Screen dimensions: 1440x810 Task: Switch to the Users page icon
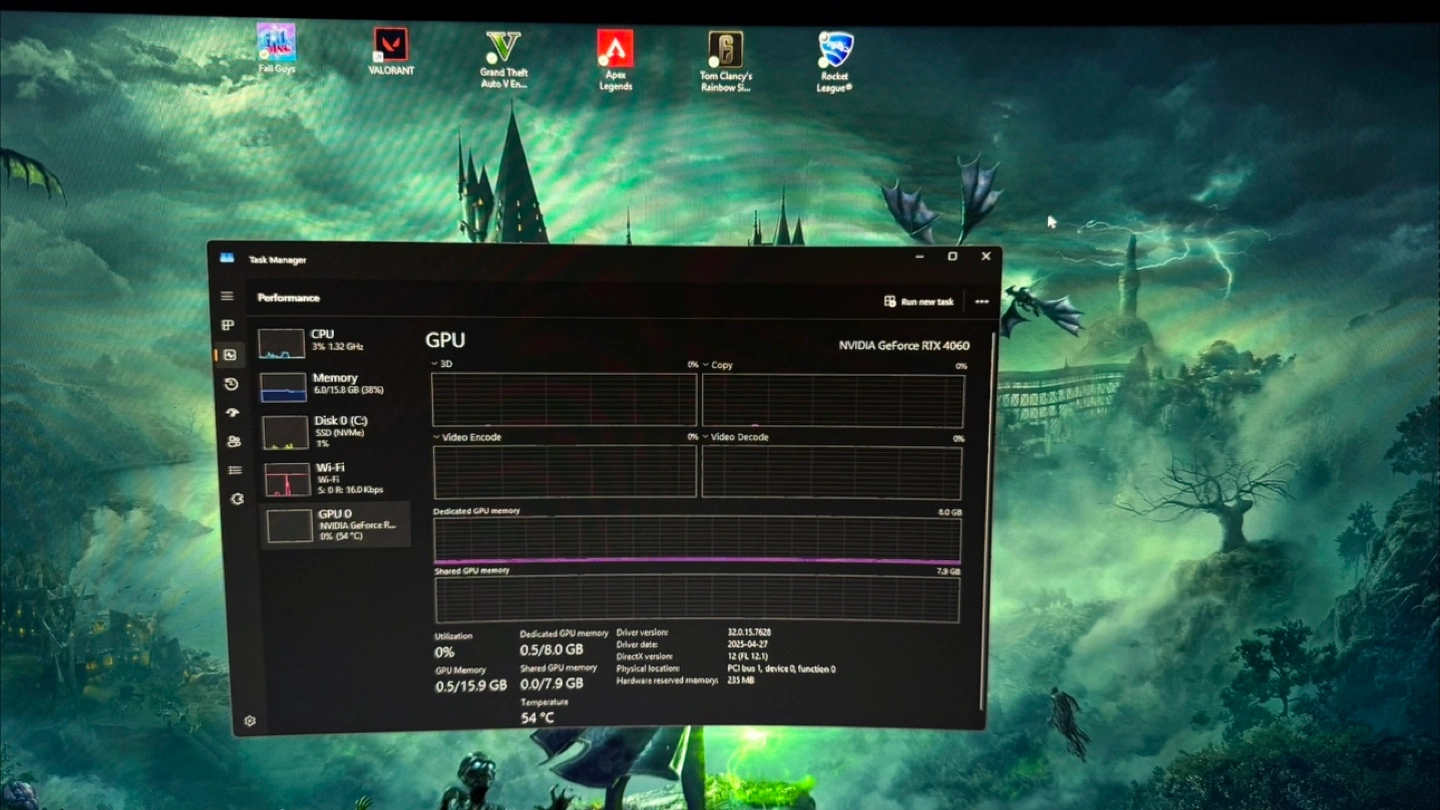234,441
